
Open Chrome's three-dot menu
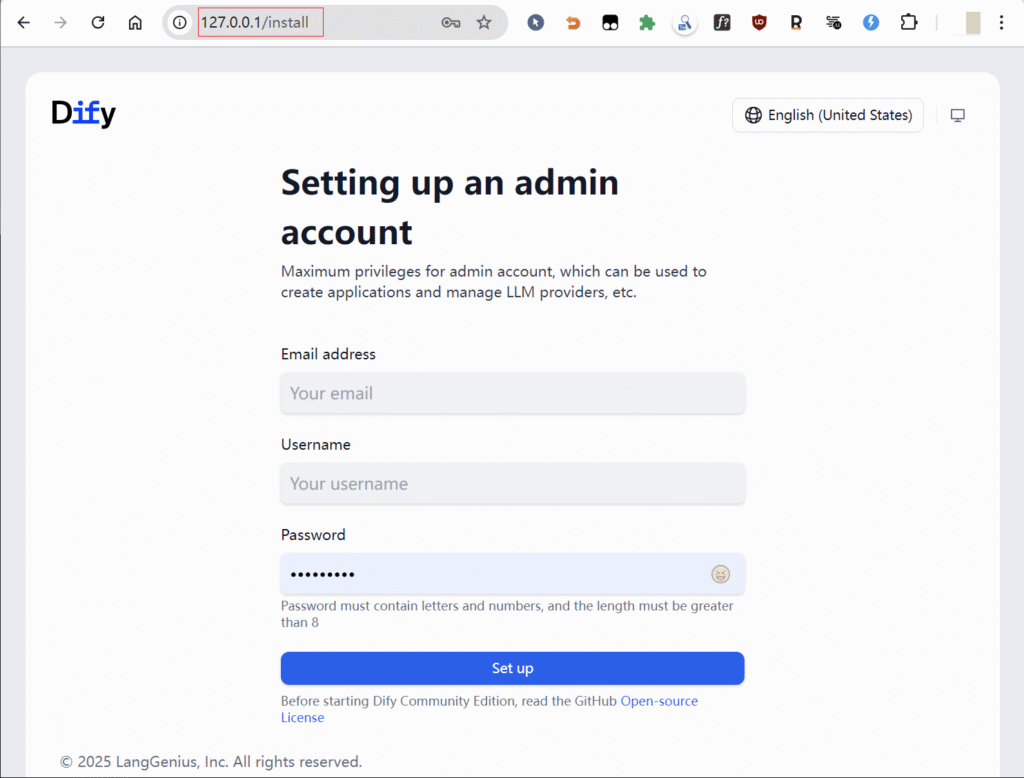coord(1002,22)
